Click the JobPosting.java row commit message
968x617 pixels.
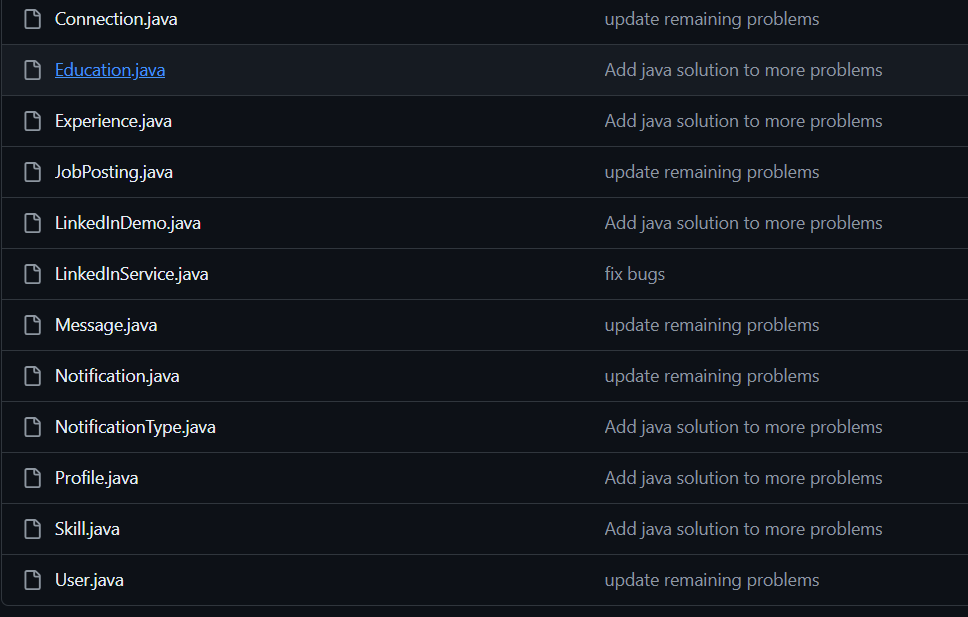pyautogui.click(x=711, y=172)
